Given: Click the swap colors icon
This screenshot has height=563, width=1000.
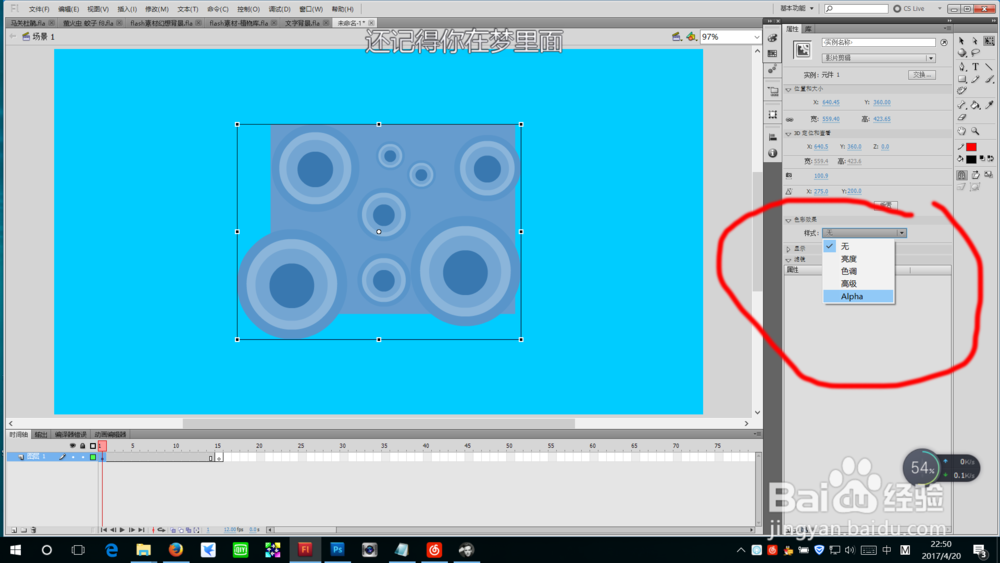Looking at the screenshot, I should click(990, 159).
